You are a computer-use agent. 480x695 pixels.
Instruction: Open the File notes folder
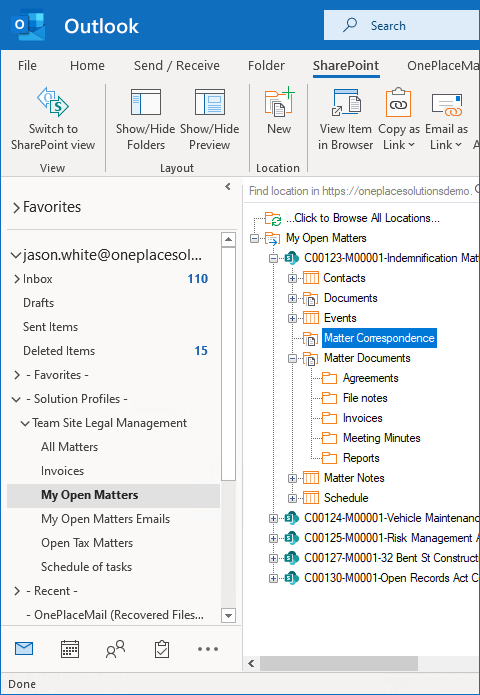[365, 398]
